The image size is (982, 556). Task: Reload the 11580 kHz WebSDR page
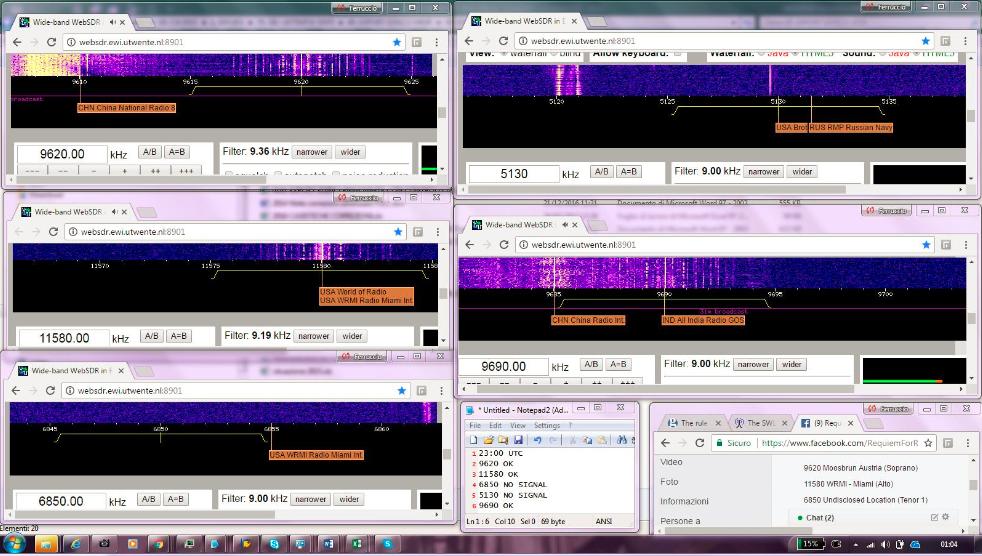53,232
